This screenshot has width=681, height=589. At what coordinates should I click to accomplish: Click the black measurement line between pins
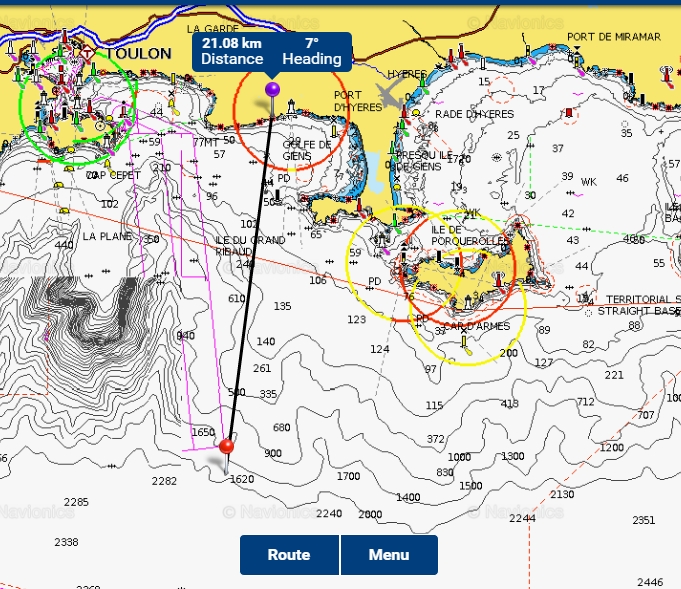coord(250,270)
